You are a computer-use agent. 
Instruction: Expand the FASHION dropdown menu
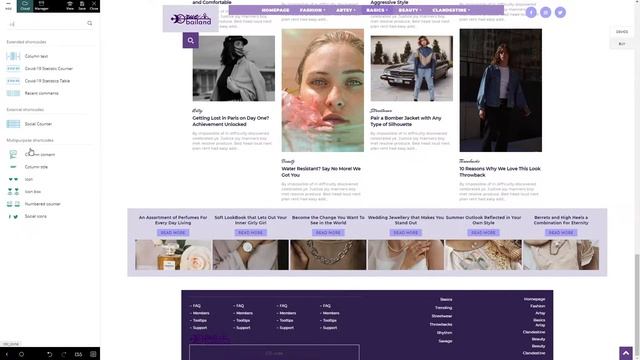click(x=313, y=10)
